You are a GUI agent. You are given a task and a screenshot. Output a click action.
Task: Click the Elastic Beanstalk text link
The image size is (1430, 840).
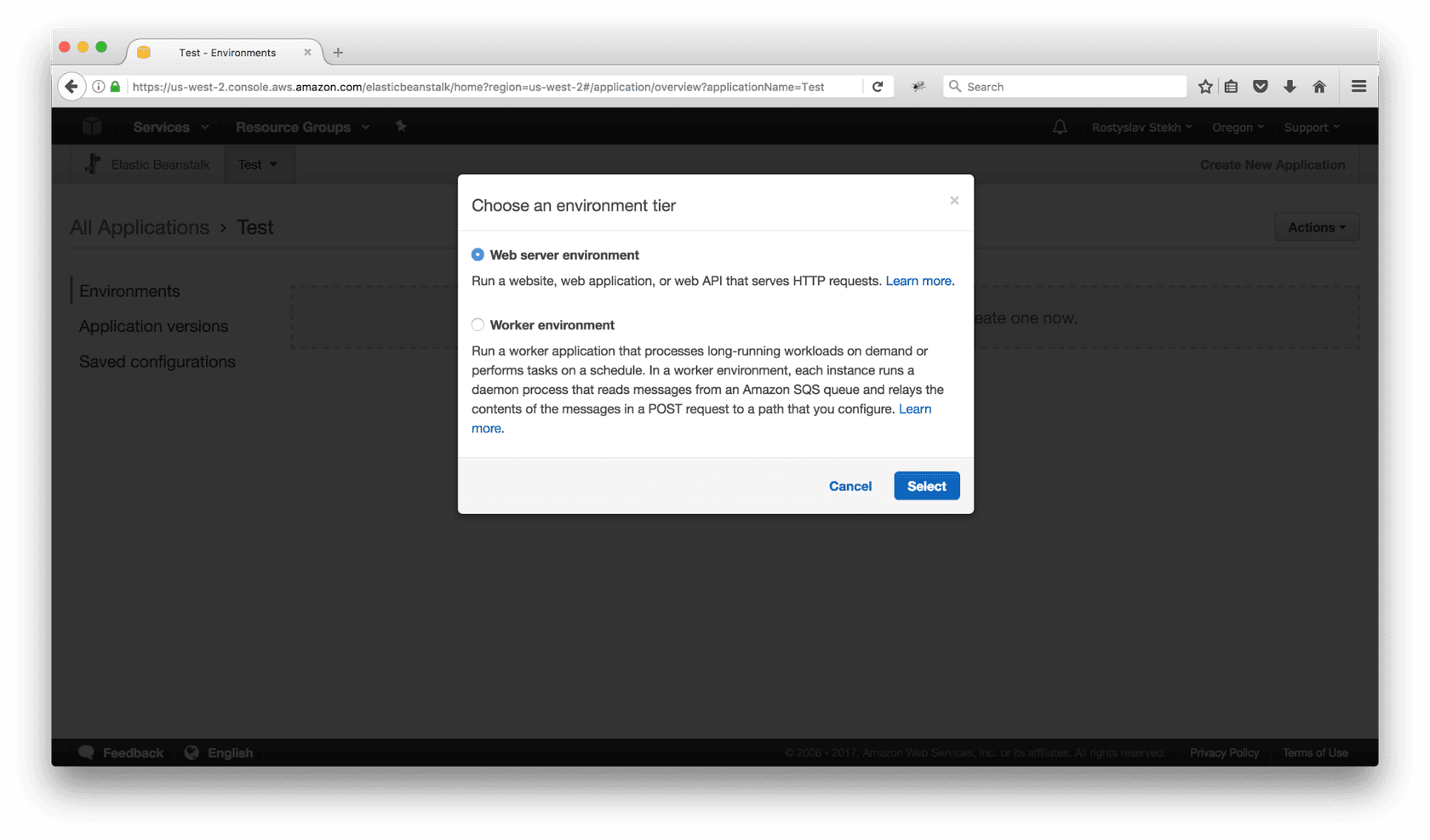click(160, 164)
